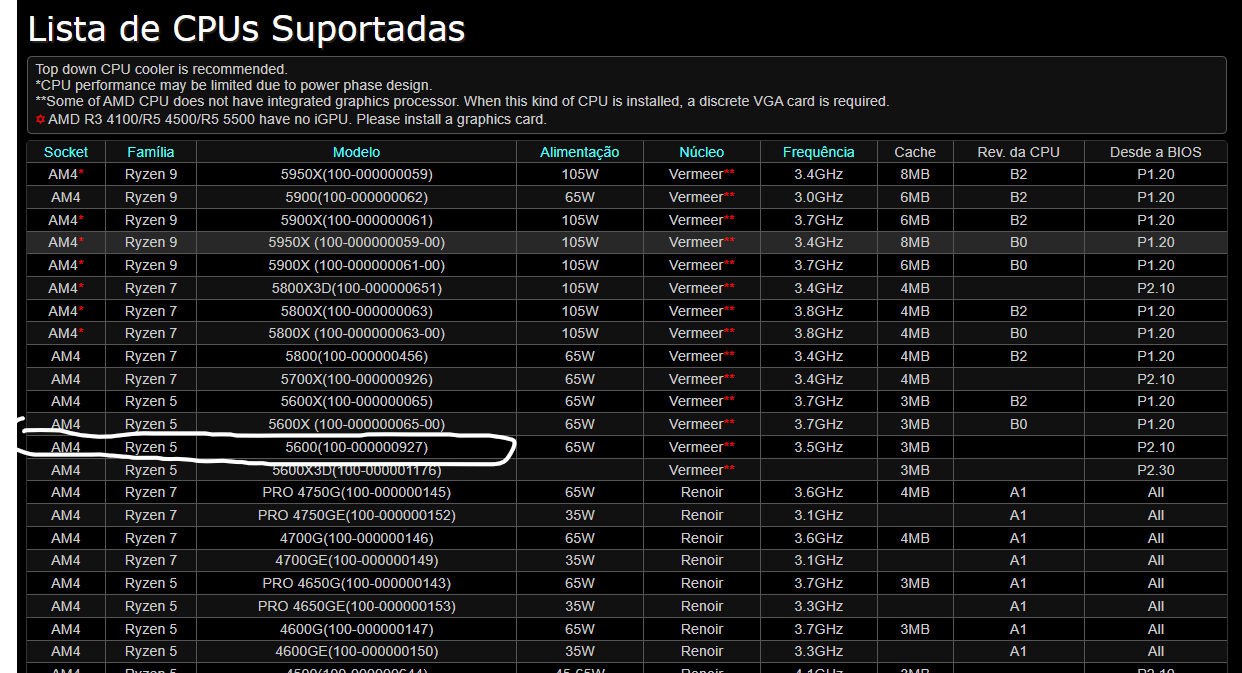The height and width of the screenshot is (673, 1242).
Task: Click the Cache column header
Action: [915, 152]
